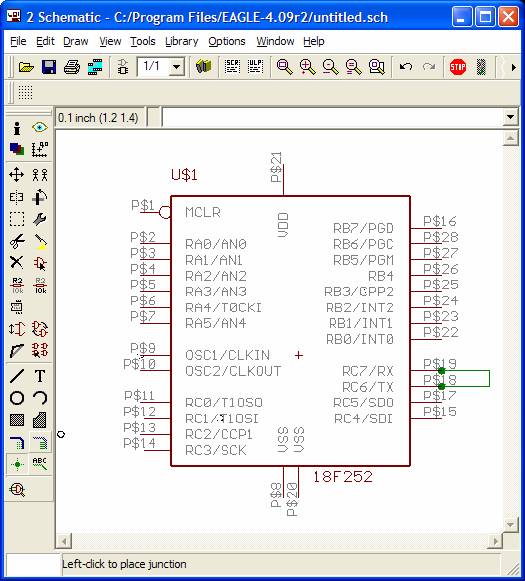This screenshot has height=581, width=525.
Task: Expand hidden toolbar items with right arrow
Action: (x=514, y=67)
